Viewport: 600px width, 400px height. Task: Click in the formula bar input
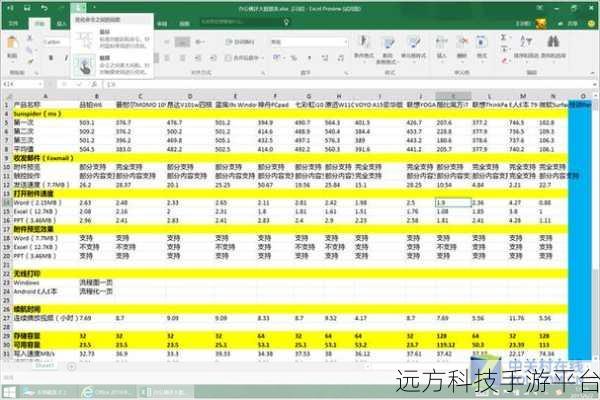tap(348, 84)
